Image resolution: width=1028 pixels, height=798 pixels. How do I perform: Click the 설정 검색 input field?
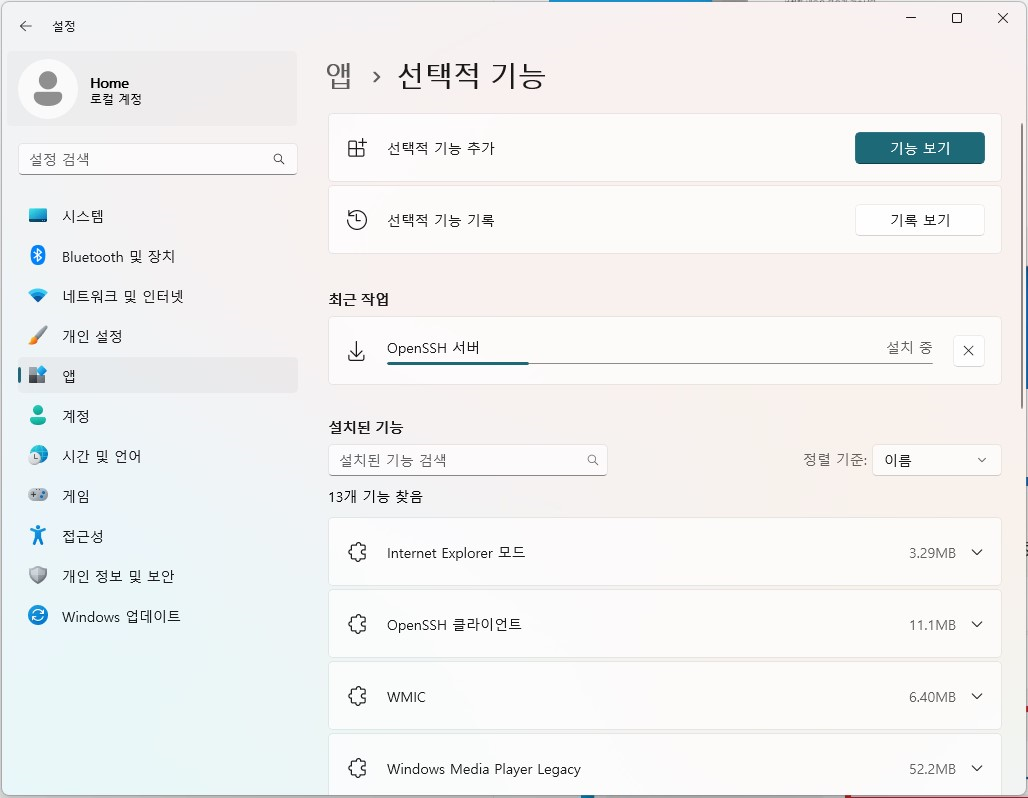(x=158, y=159)
